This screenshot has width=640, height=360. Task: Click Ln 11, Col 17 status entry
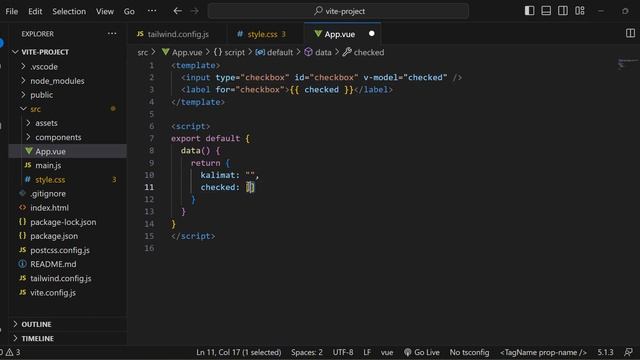(239, 352)
